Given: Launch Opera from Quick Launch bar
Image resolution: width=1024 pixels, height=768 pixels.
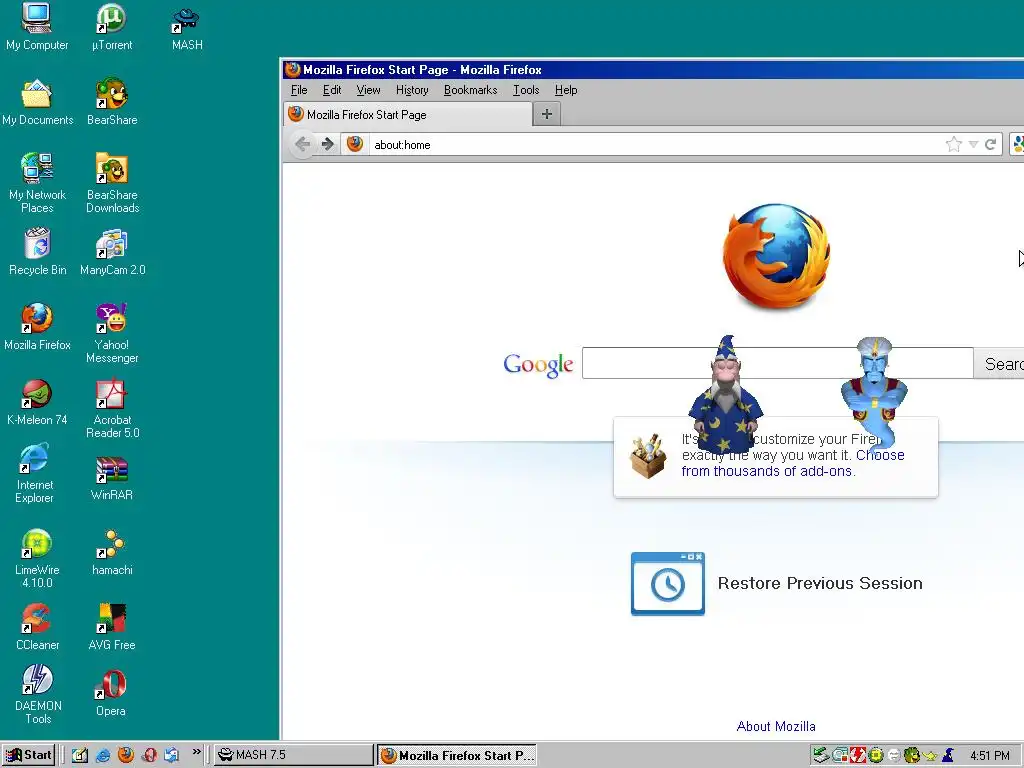Looking at the screenshot, I should [x=149, y=755].
